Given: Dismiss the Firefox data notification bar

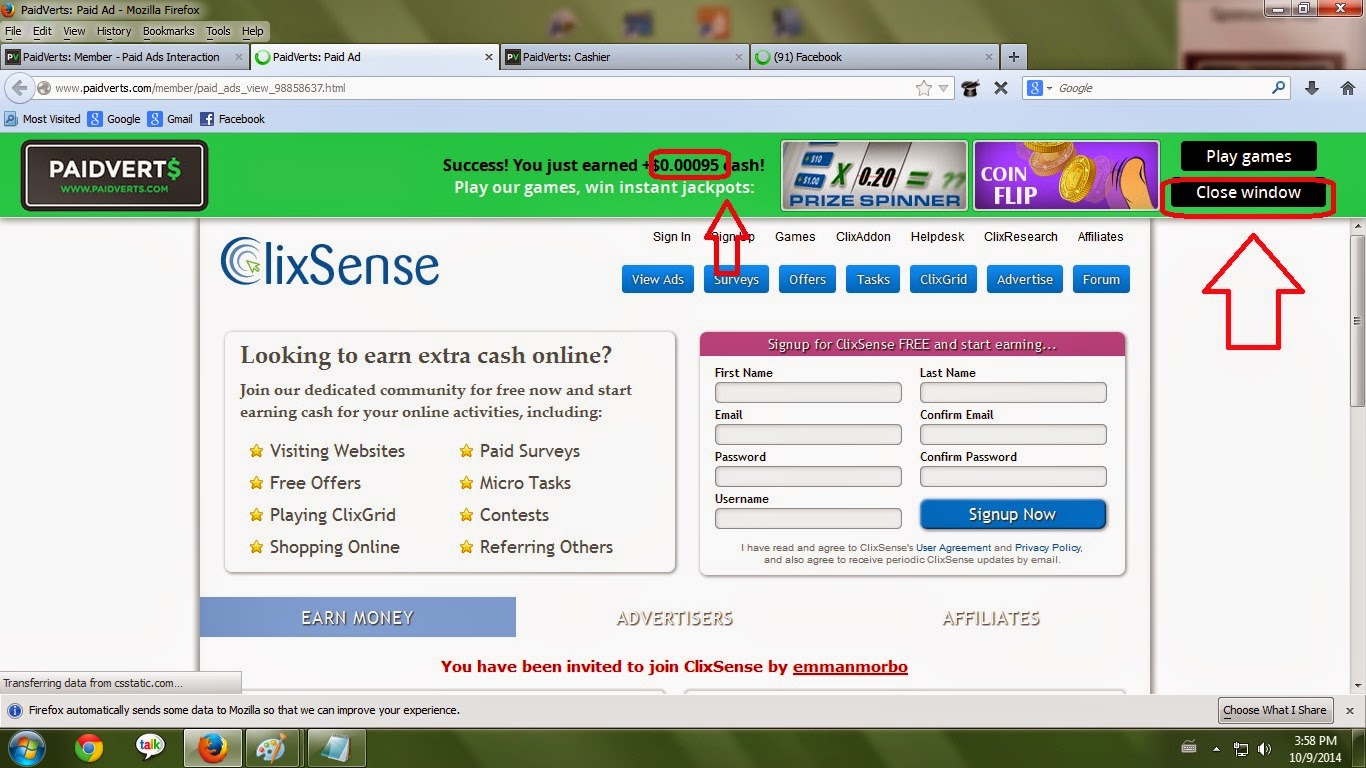Looking at the screenshot, I should click(1349, 710).
